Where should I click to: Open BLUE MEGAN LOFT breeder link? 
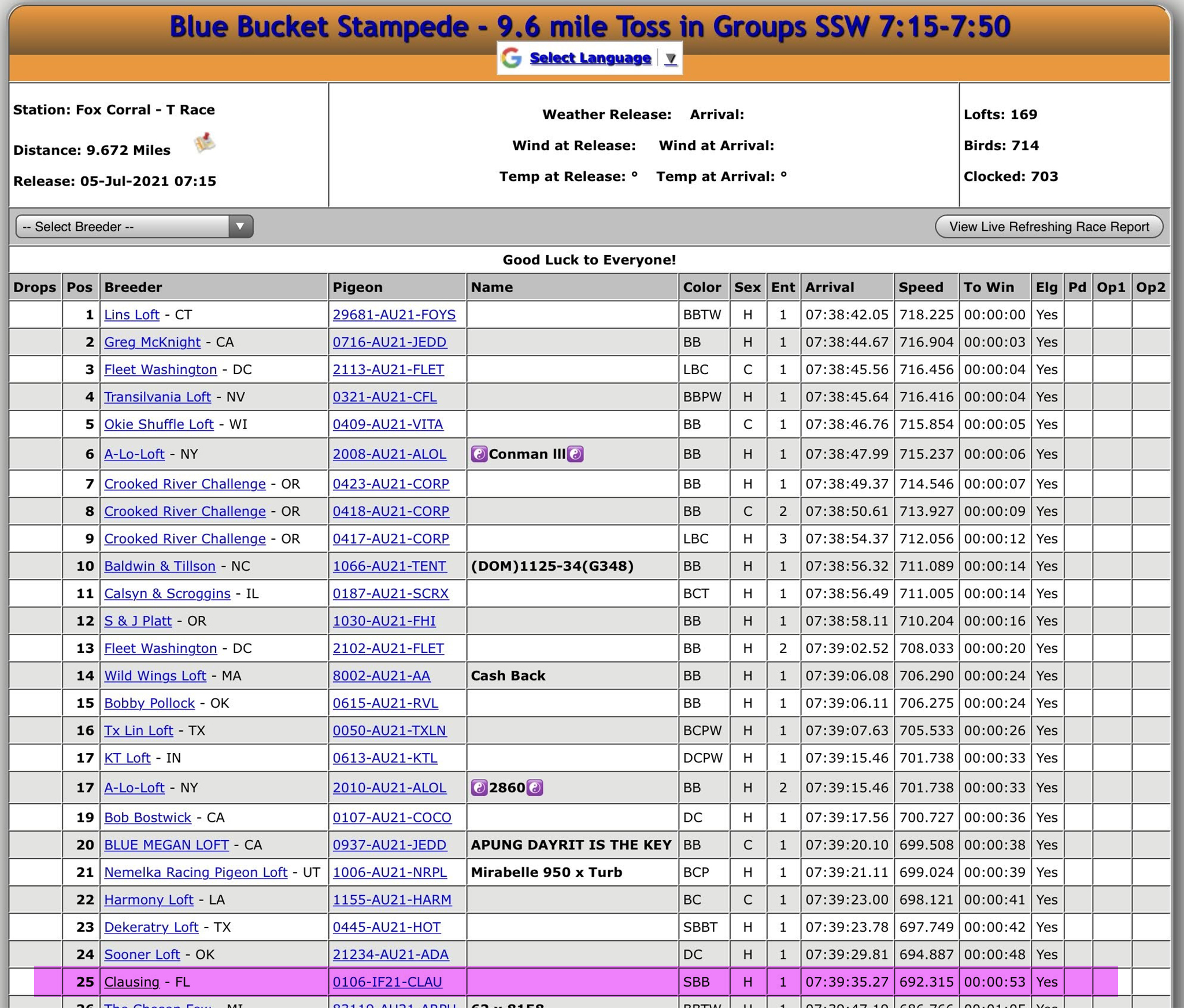[x=166, y=845]
